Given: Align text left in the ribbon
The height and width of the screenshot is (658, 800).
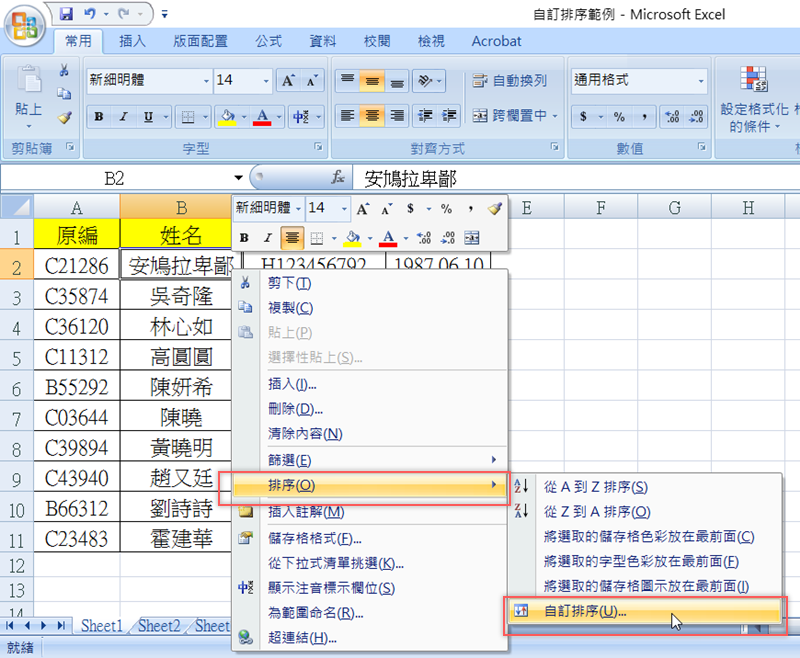Looking at the screenshot, I should 347,116.
